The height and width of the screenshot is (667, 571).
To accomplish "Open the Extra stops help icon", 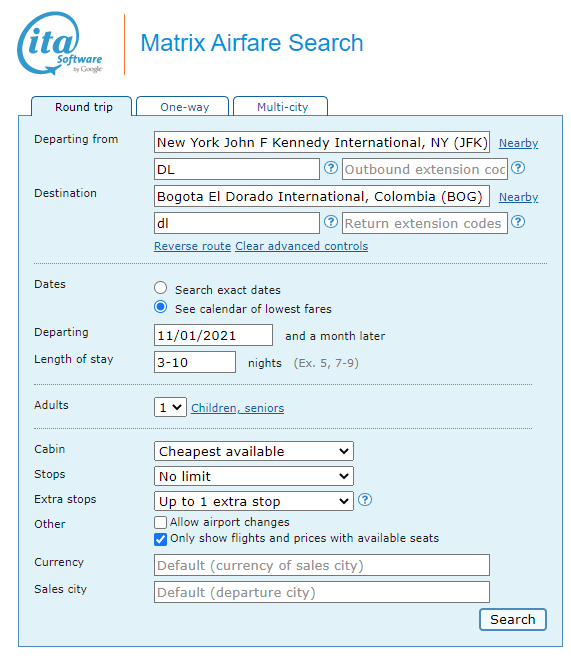I will click(365, 499).
